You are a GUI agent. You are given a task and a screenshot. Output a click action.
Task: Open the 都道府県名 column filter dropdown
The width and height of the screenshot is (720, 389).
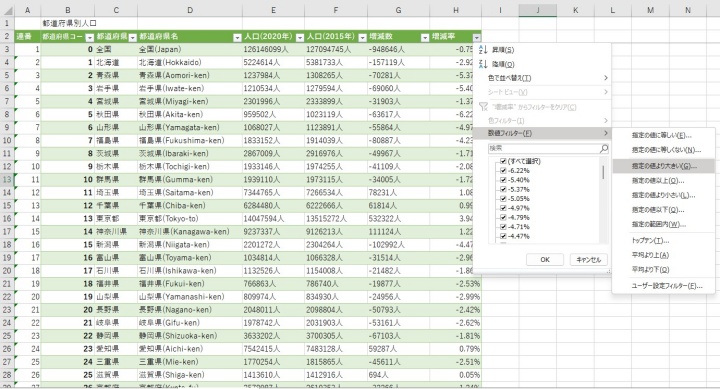pos(237,38)
